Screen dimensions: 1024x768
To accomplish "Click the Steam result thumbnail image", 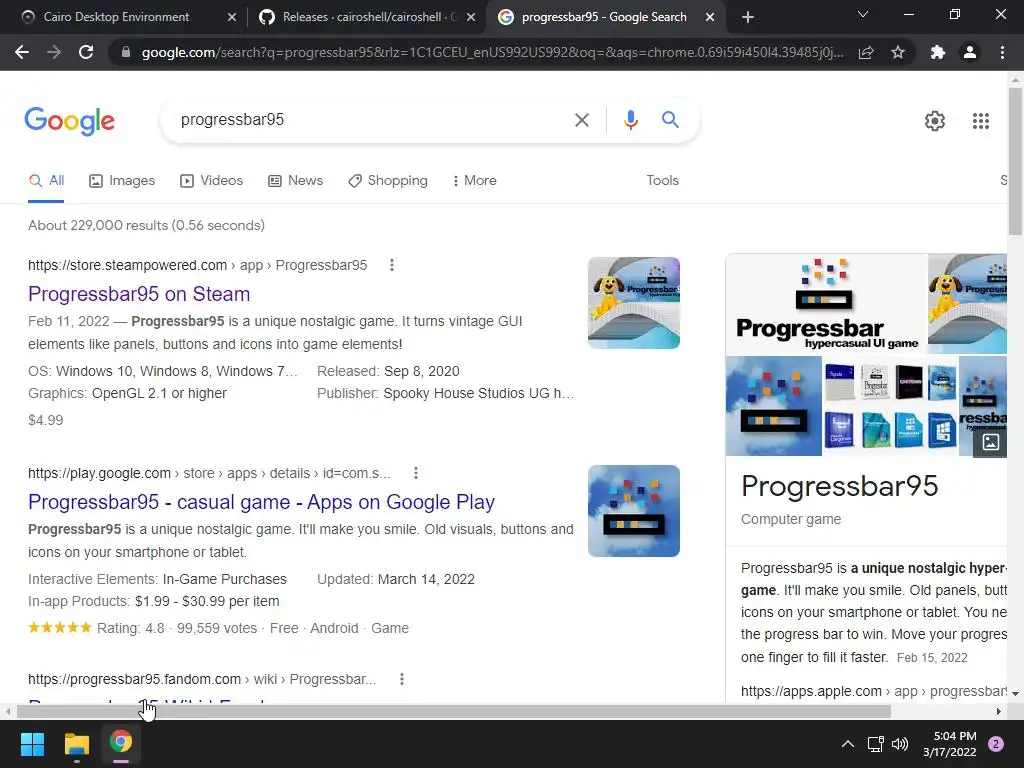I will click(633, 303).
